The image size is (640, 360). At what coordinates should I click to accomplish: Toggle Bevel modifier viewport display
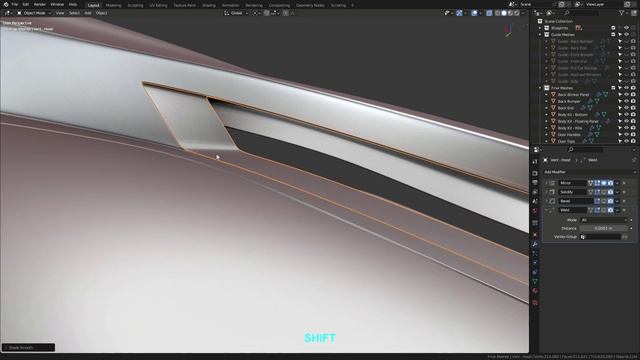tap(604, 201)
